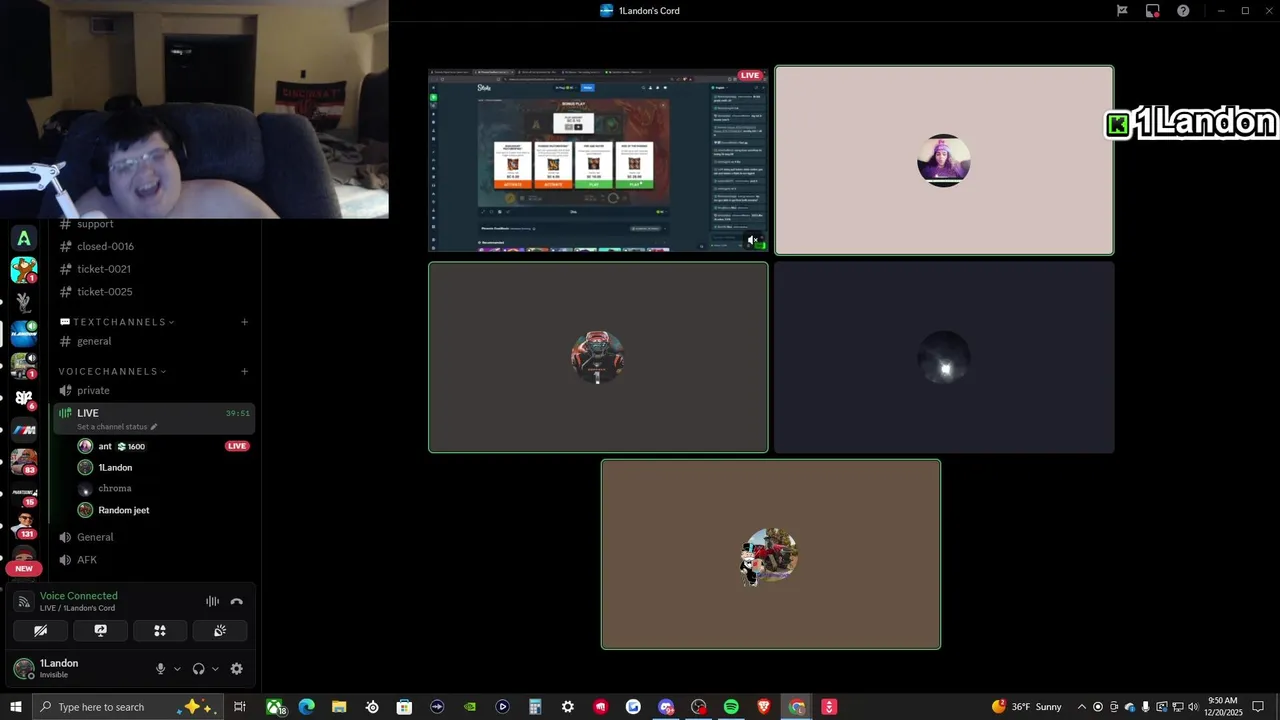Open voice connection details signal icon
1280x720 pixels.
pos(24,602)
